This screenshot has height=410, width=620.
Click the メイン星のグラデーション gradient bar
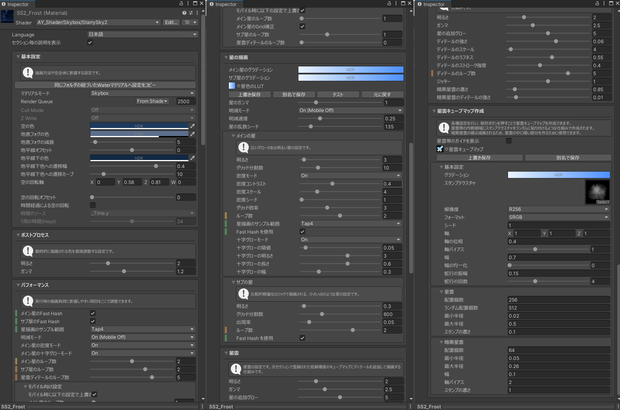351,70
